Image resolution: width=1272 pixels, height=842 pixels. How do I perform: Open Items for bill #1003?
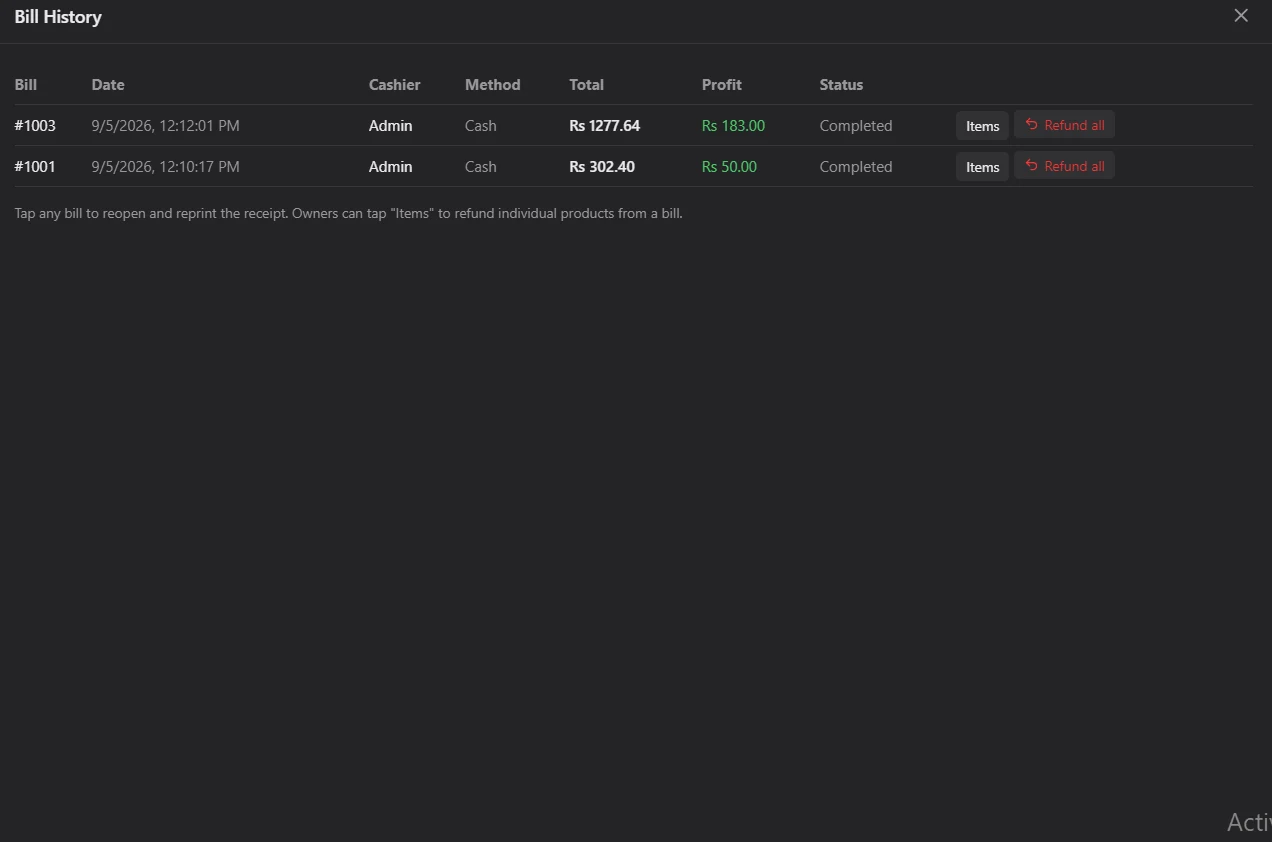(982, 126)
